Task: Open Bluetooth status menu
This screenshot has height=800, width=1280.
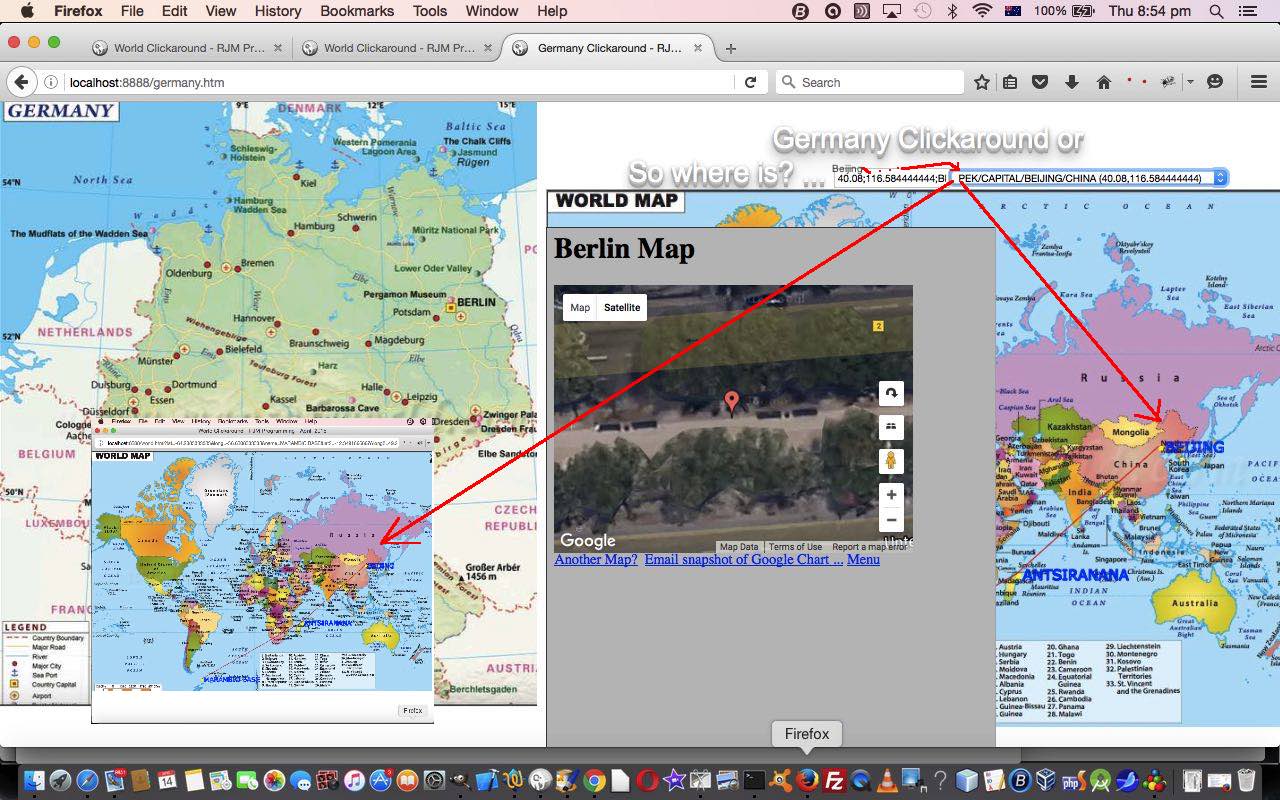Action: click(x=952, y=11)
